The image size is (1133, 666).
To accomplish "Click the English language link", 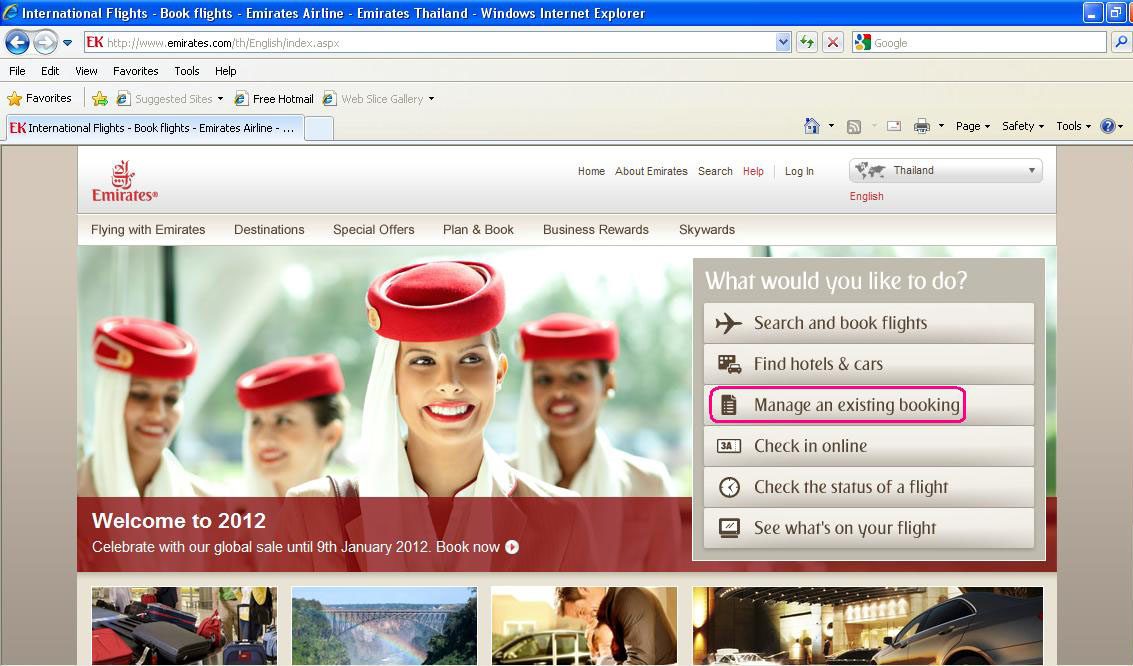I will (866, 196).
